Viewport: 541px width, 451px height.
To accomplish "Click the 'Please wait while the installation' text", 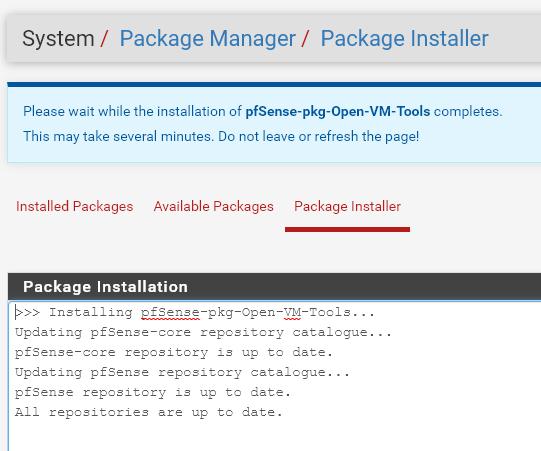I will point(132,111).
